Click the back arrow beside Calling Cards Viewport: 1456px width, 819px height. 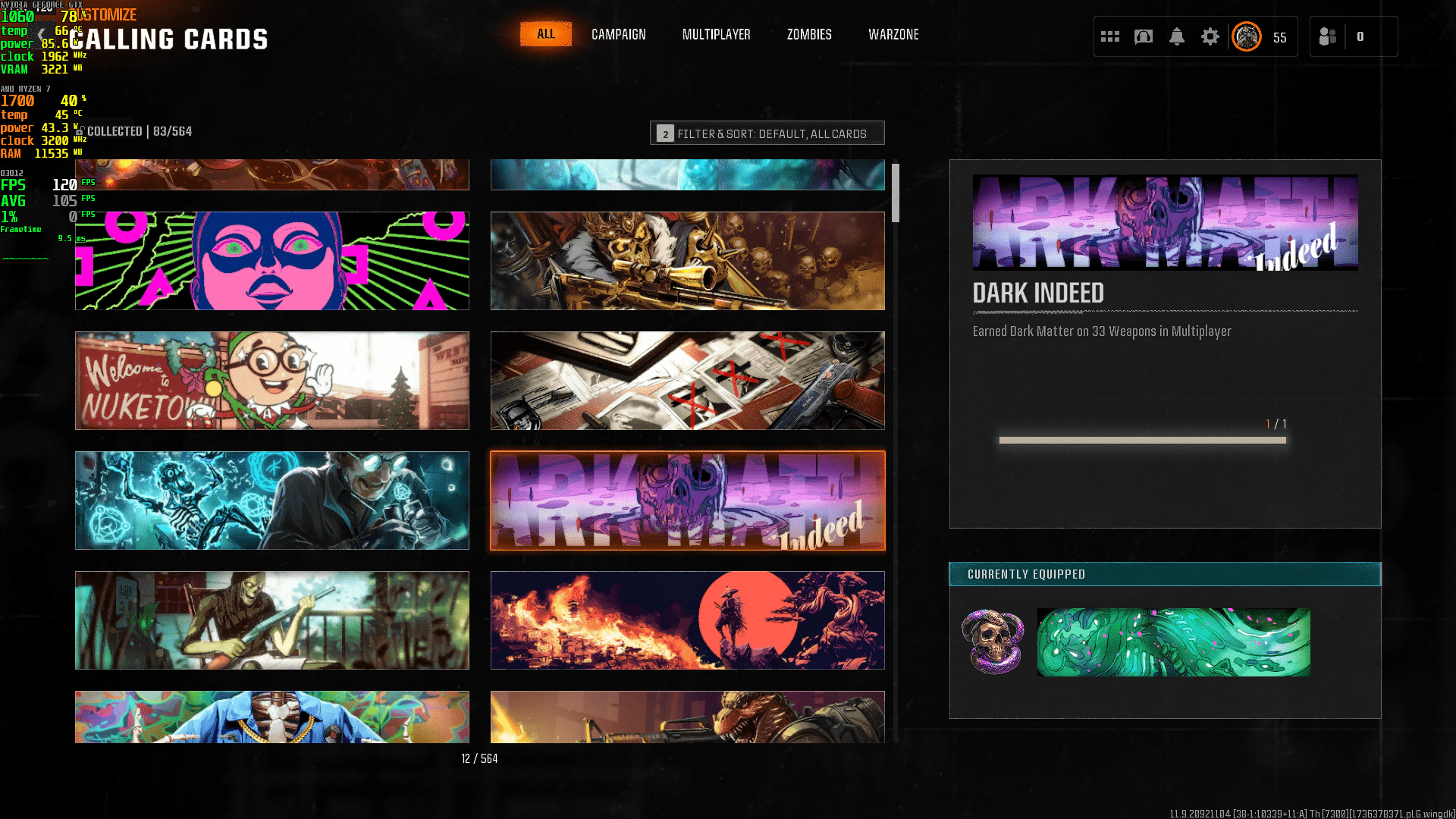[x=42, y=34]
